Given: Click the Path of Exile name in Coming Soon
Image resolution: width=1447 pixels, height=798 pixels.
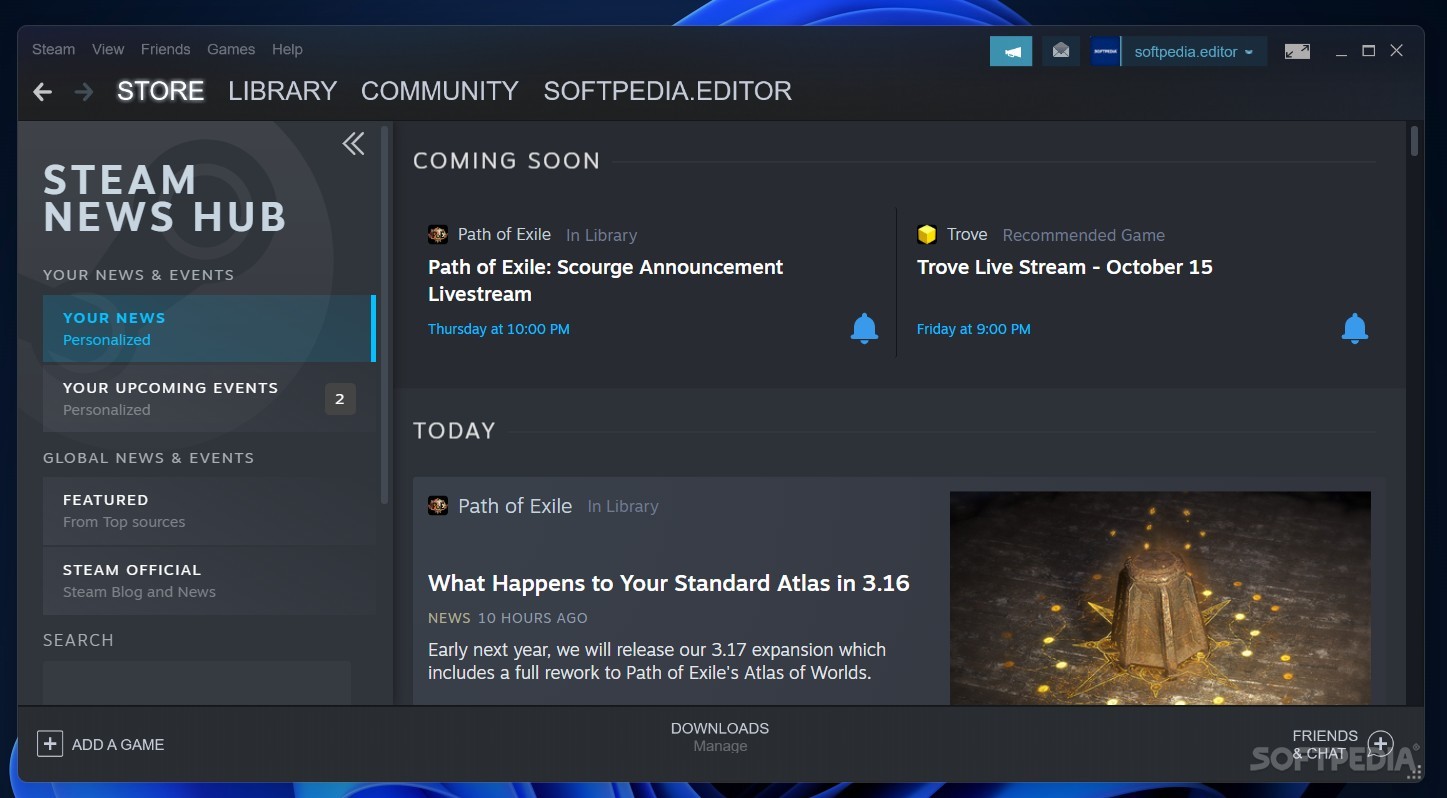Looking at the screenshot, I should click(504, 234).
